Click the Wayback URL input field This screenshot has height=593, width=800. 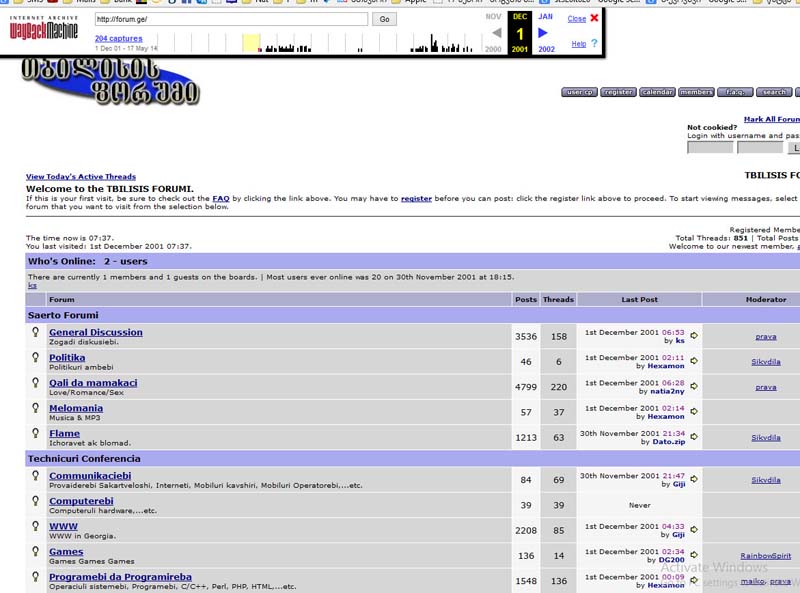[231, 19]
